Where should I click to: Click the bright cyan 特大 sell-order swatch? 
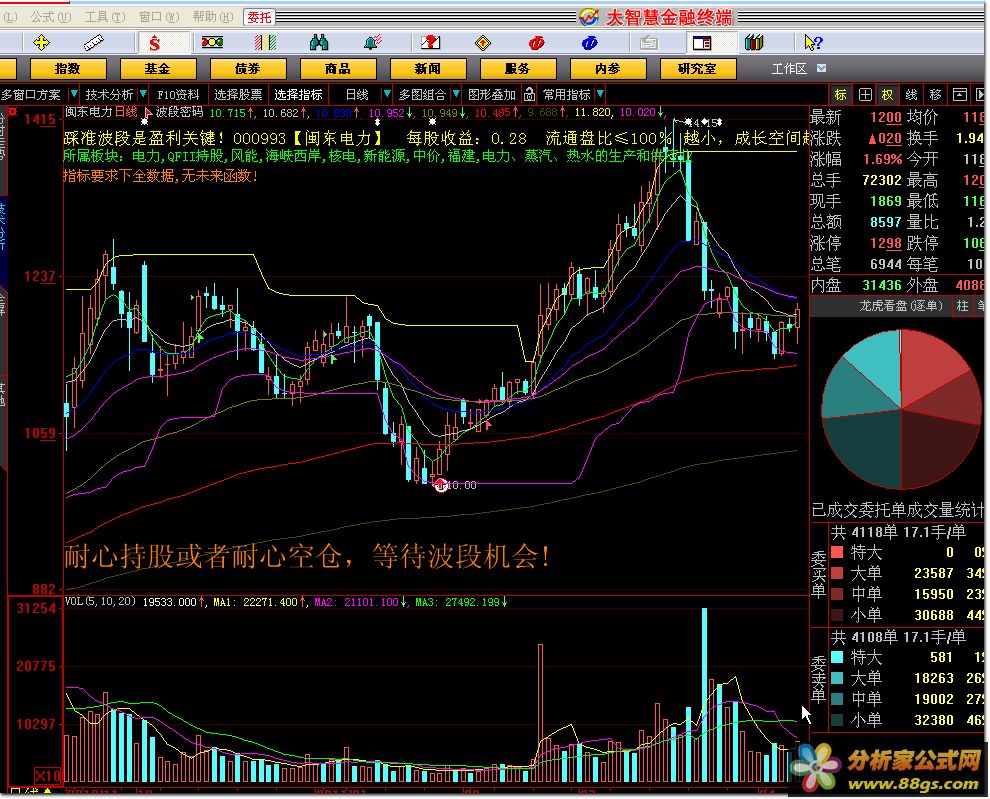pos(837,657)
